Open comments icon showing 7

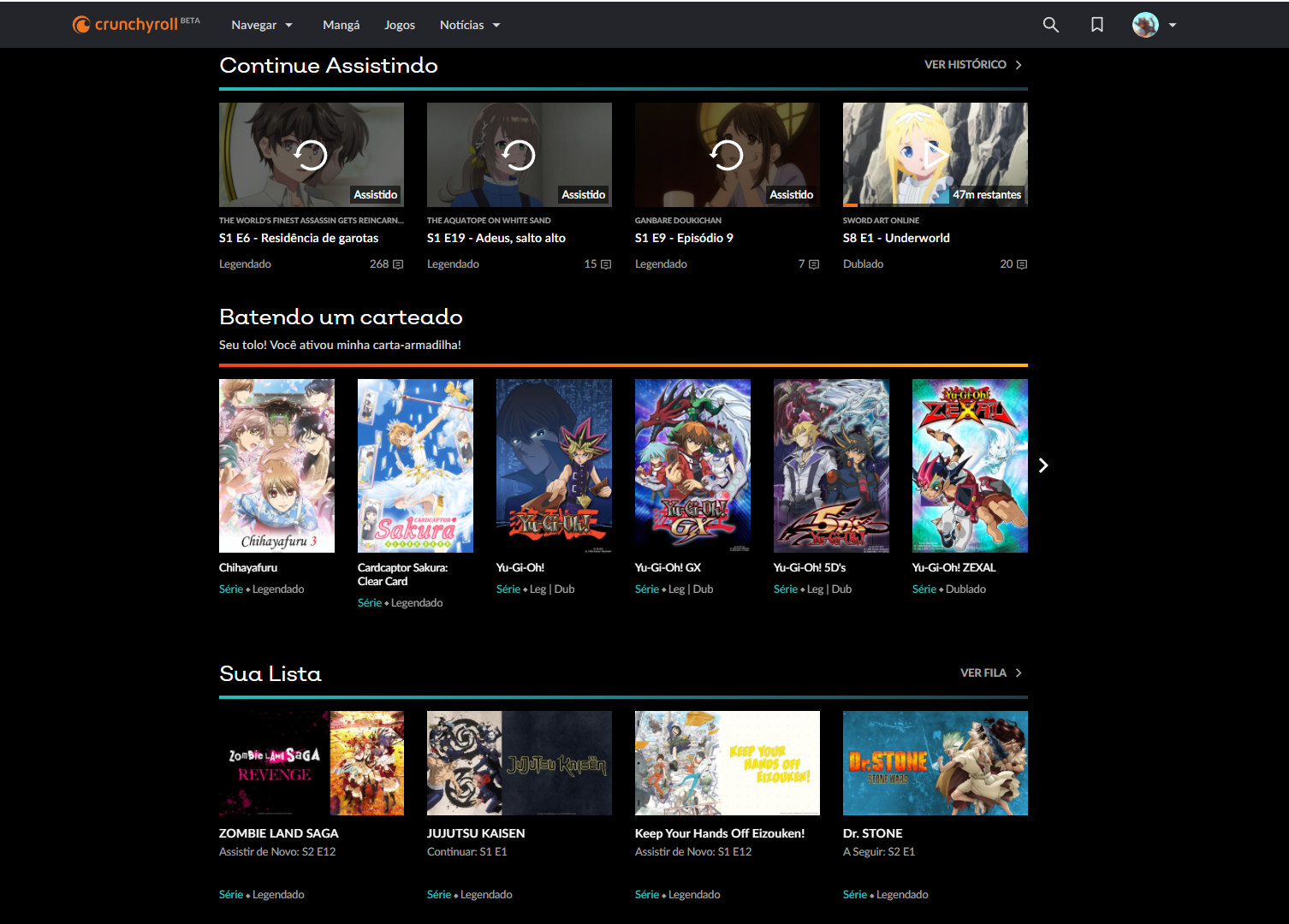[814, 264]
